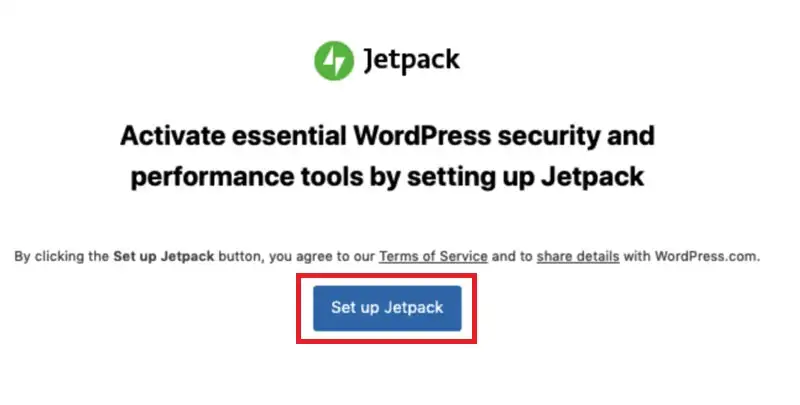The height and width of the screenshot is (405, 800).
Task: Click the word WordPress in the heading
Action: click(x=422, y=136)
